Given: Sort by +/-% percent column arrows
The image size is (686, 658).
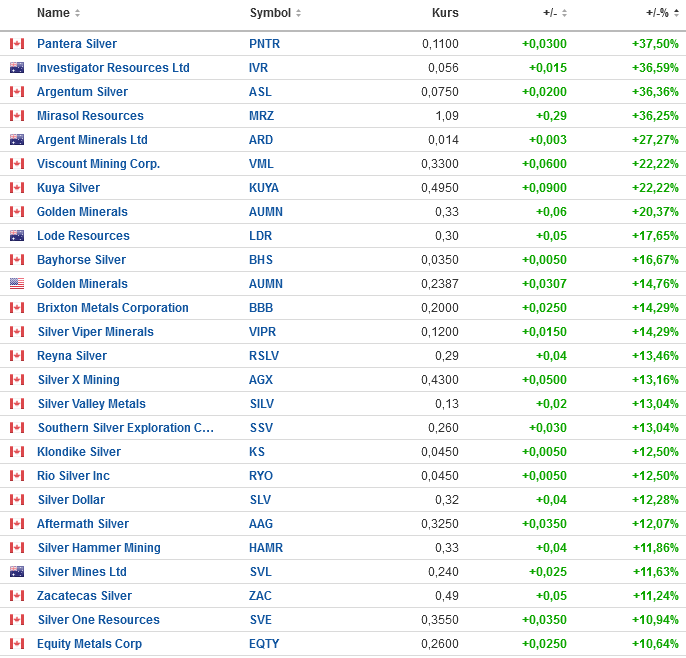Looking at the screenshot, I should point(676,13).
